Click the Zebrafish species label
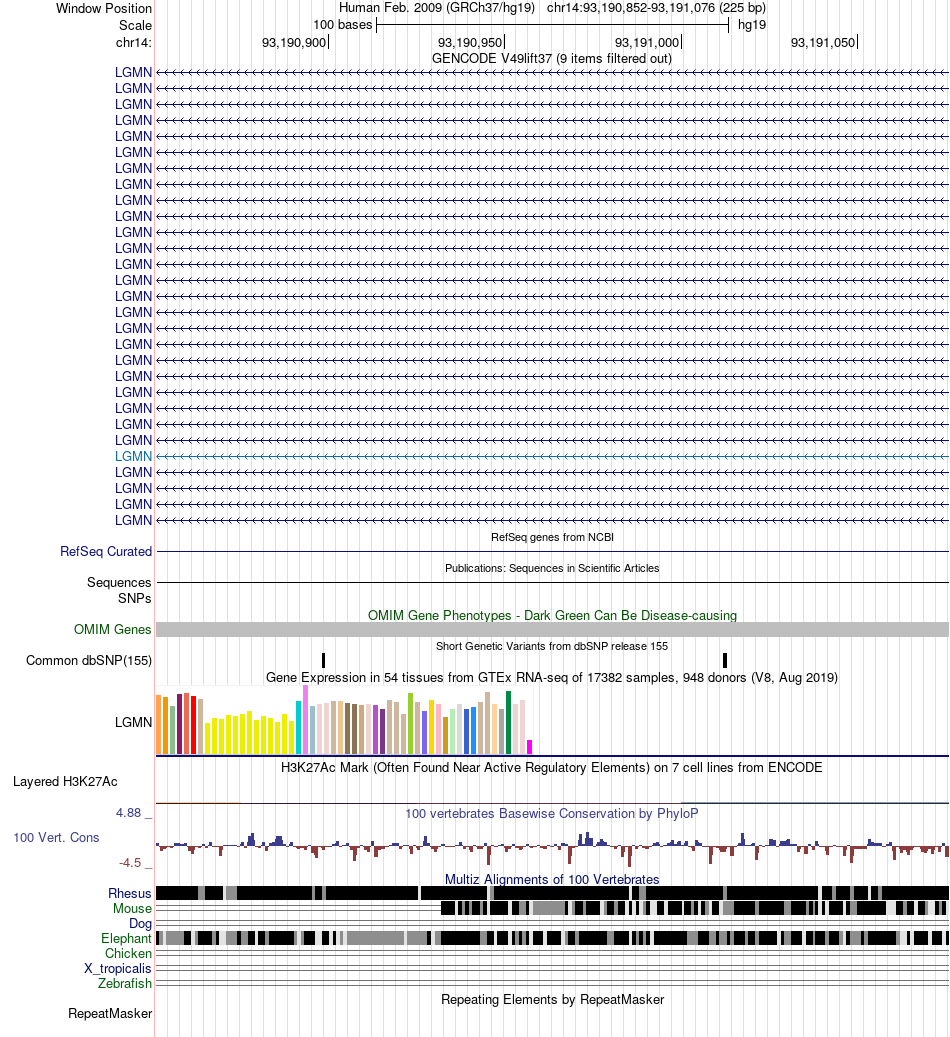Screen dimensions: 950x1037 pyautogui.click(x=125, y=983)
